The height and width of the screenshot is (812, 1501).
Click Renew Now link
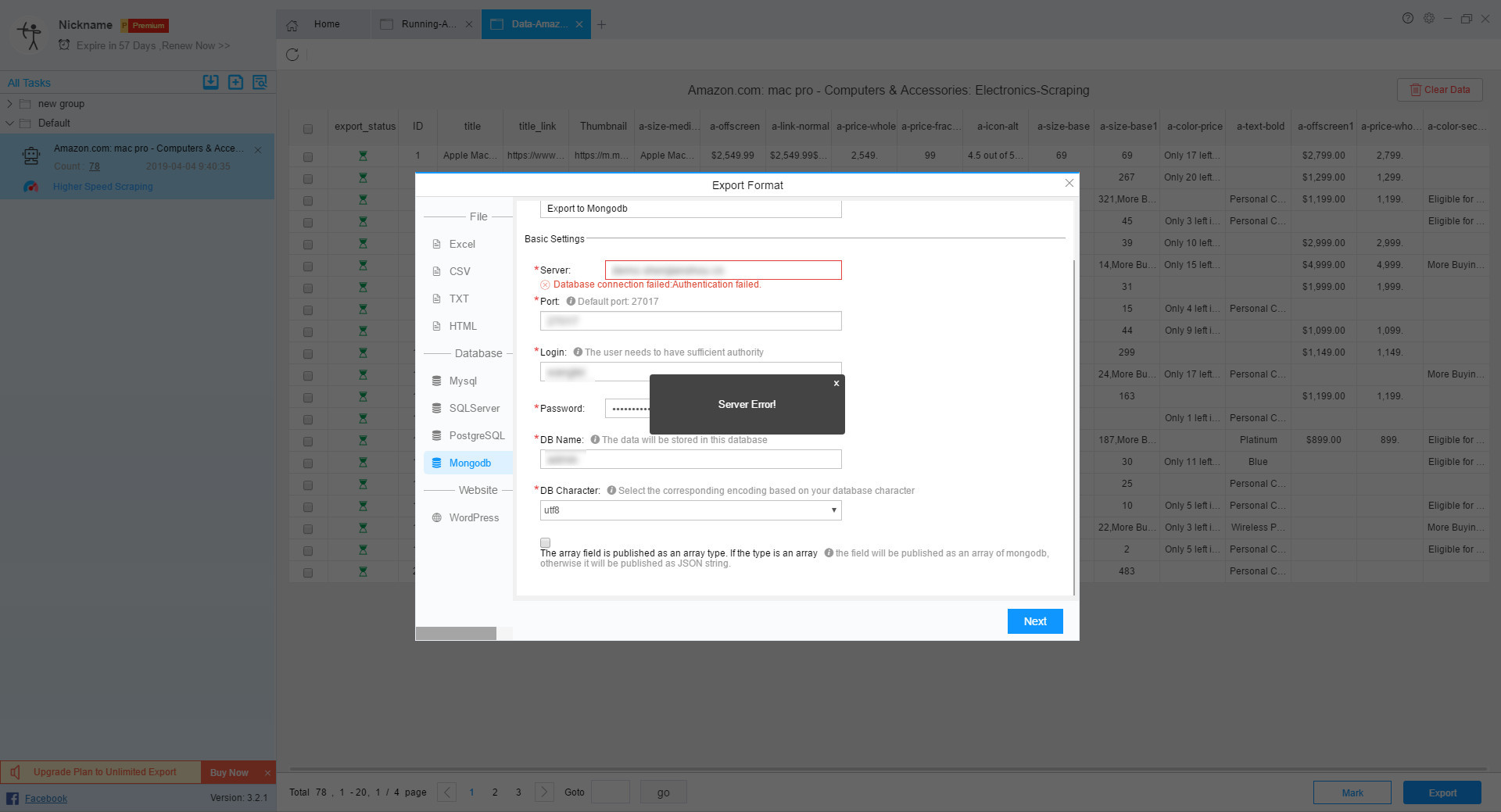pos(195,45)
